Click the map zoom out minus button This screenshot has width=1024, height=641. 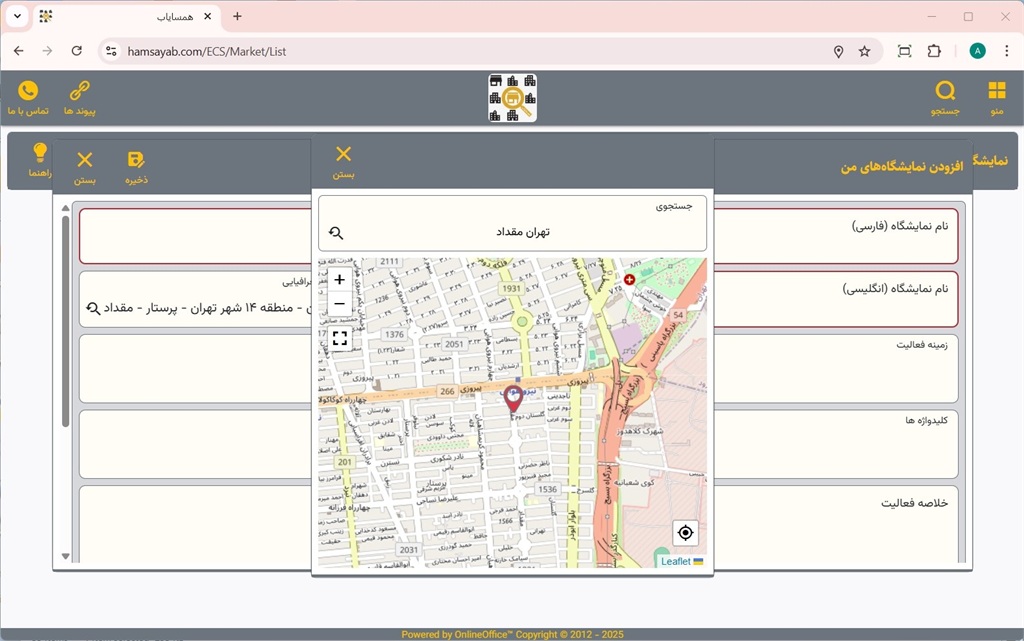click(340, 304)
